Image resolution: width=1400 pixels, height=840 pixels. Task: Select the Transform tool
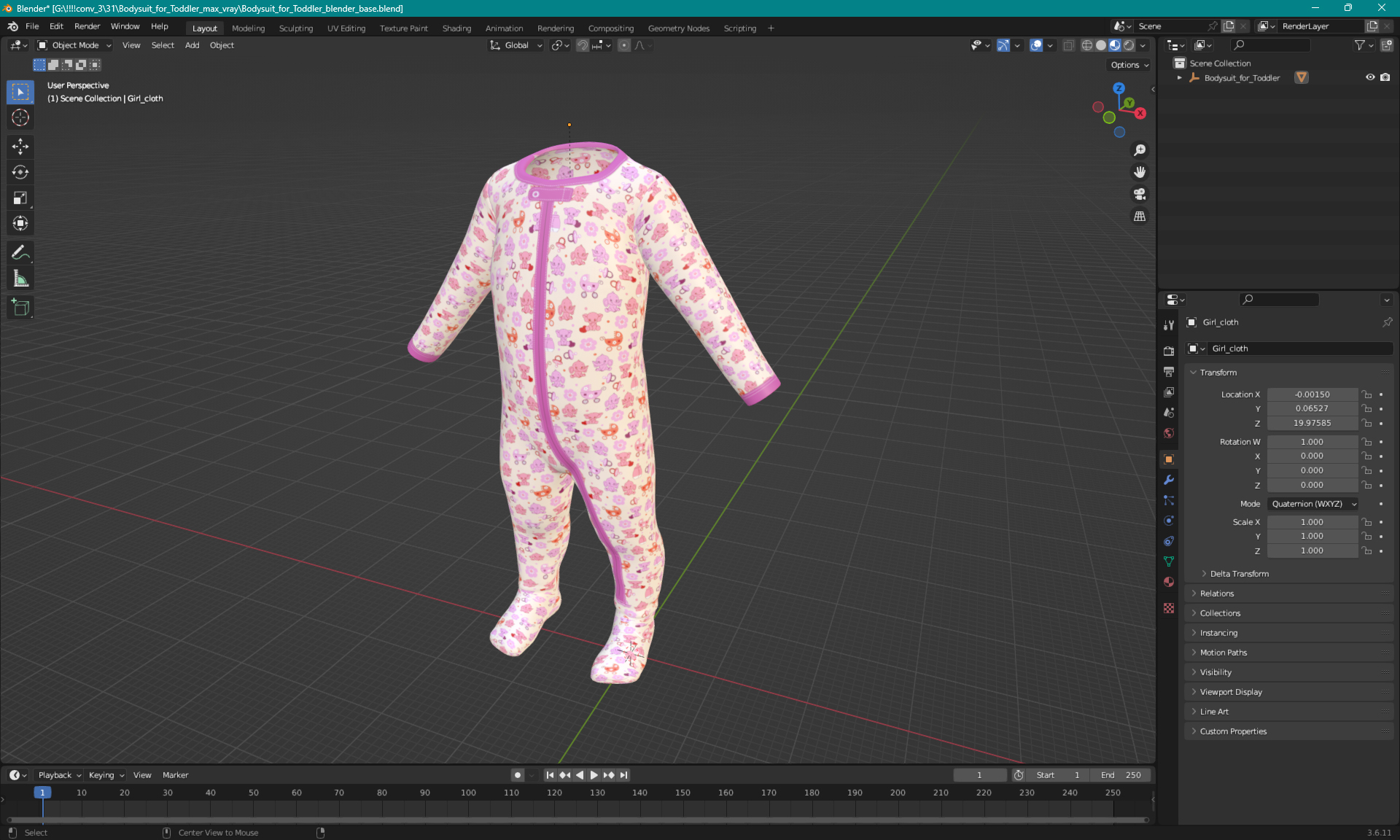pyautogui.click(x=20, y=223)
